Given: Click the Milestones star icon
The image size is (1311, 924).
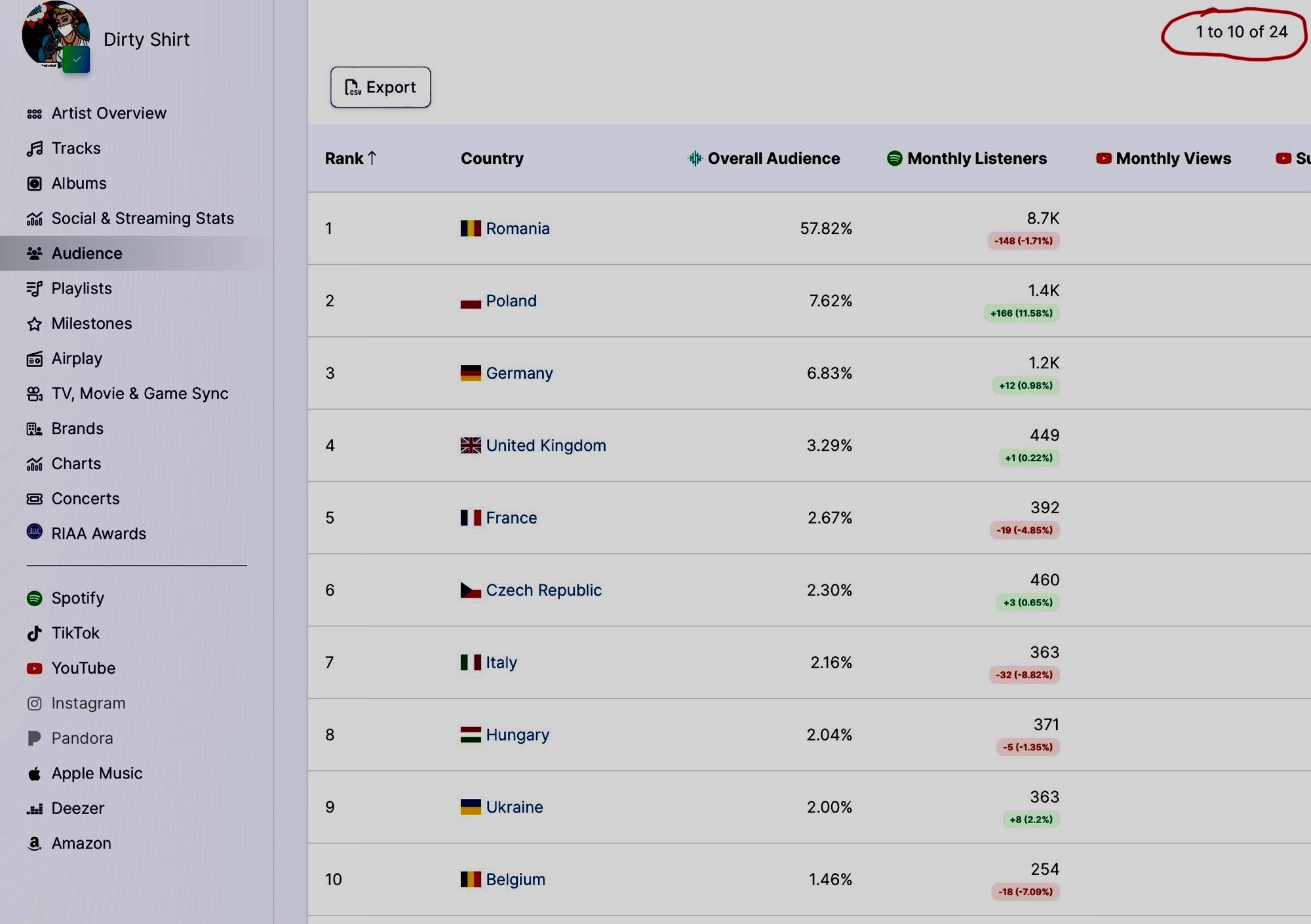Looking at the screenshot, I should [34, 324].
